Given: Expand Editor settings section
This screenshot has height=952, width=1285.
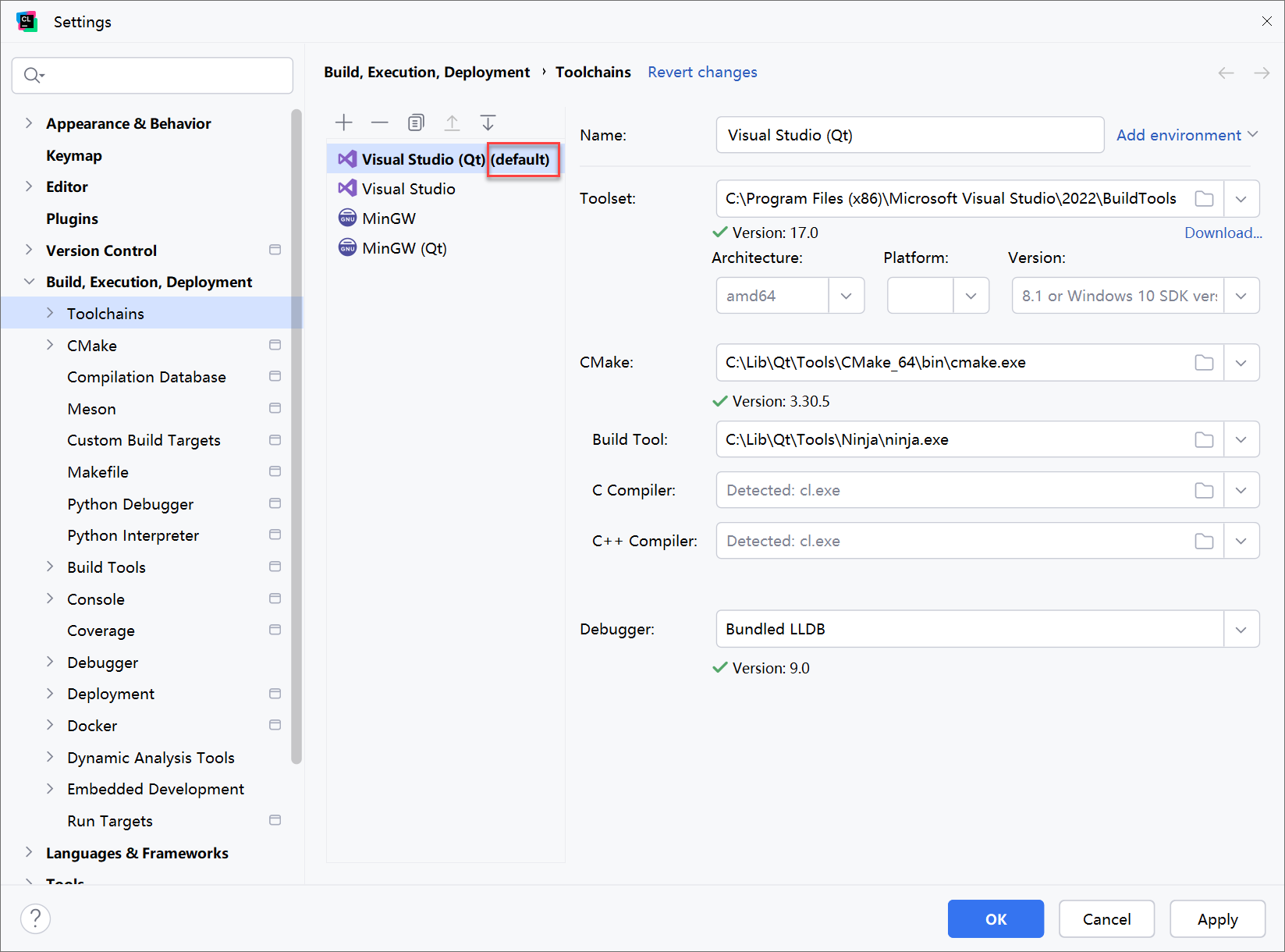Looking at the screenshot, I should (x=29, y=186).
